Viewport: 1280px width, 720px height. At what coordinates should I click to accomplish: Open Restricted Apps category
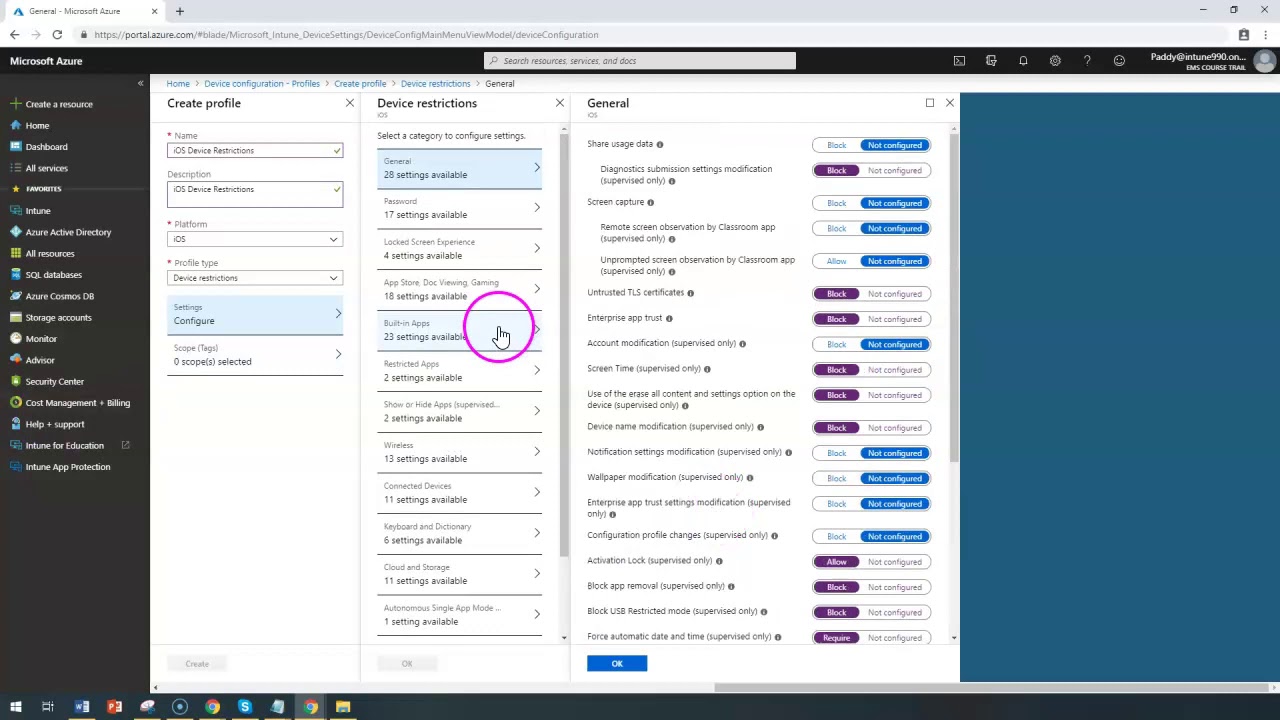[x=460, y=371]
